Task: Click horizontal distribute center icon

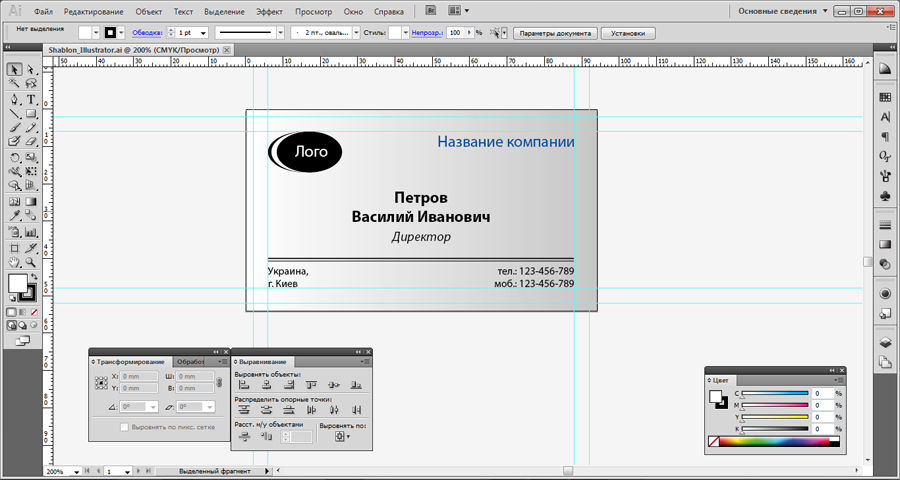Action: 334,409
